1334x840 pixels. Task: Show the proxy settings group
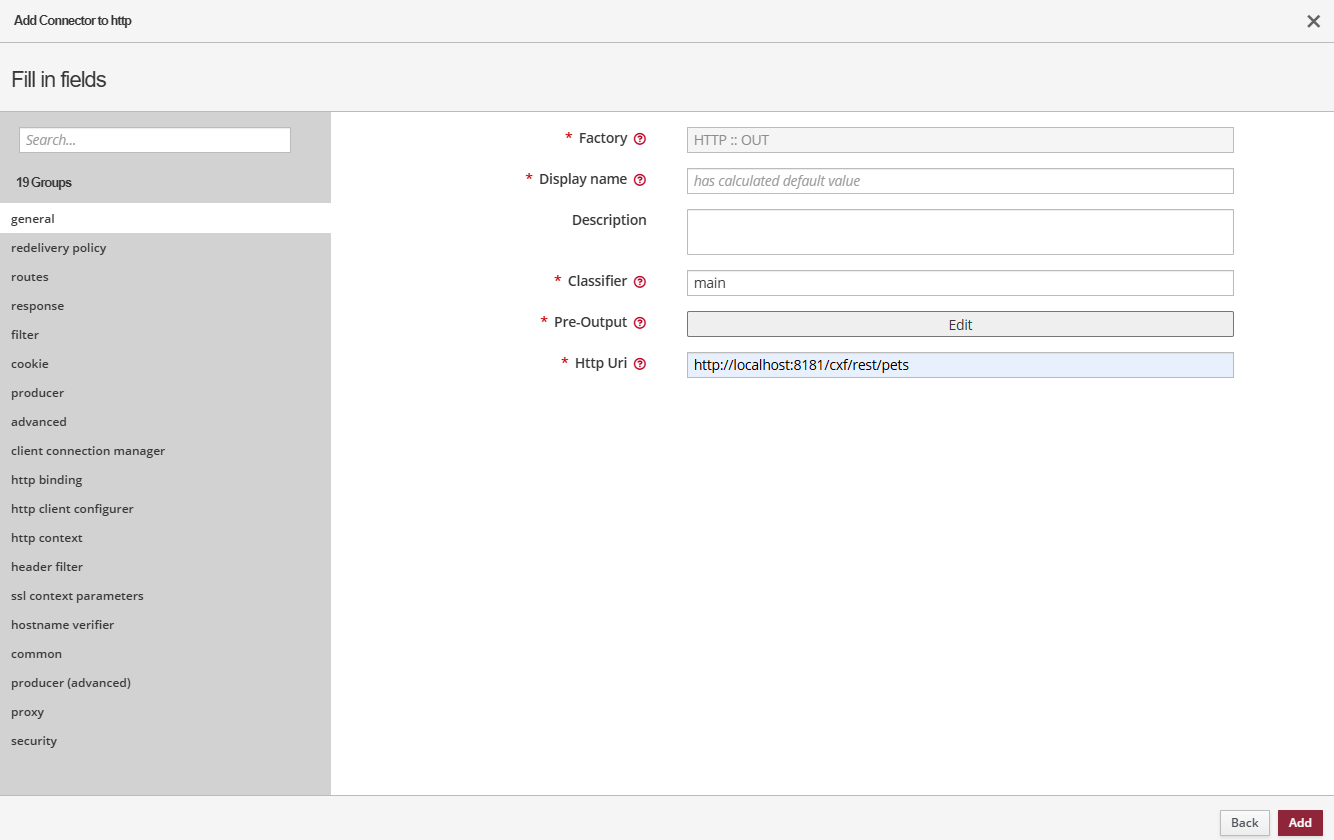[x=28, y=712]
